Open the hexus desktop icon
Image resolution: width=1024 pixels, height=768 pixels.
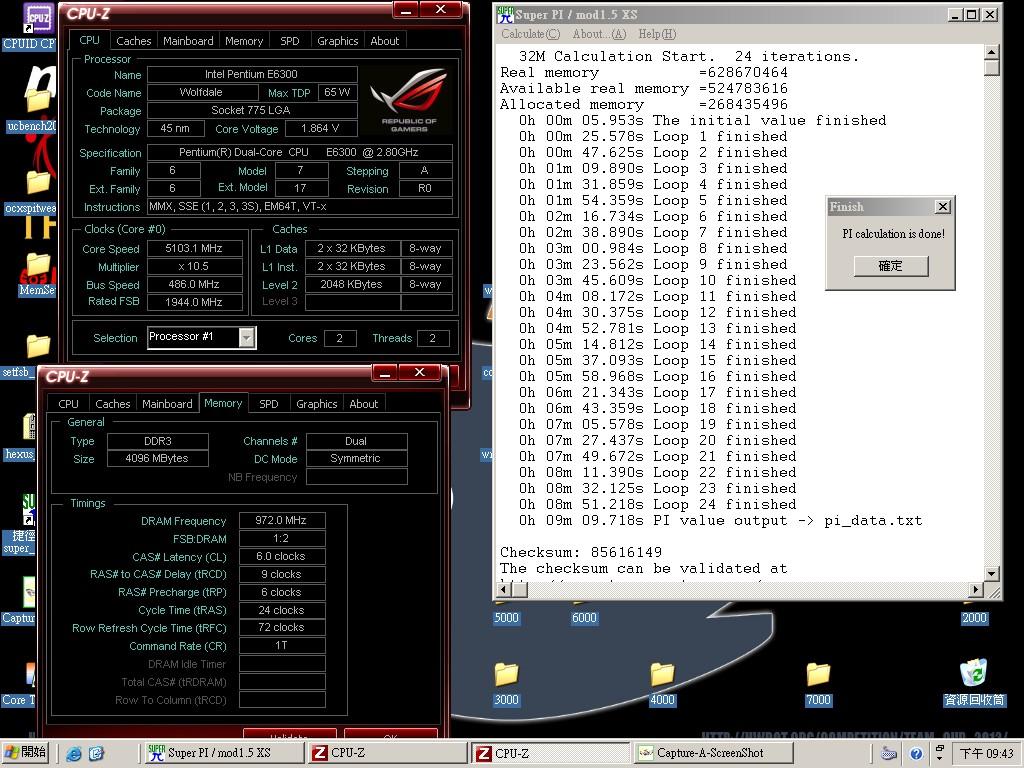coord(29,426)
